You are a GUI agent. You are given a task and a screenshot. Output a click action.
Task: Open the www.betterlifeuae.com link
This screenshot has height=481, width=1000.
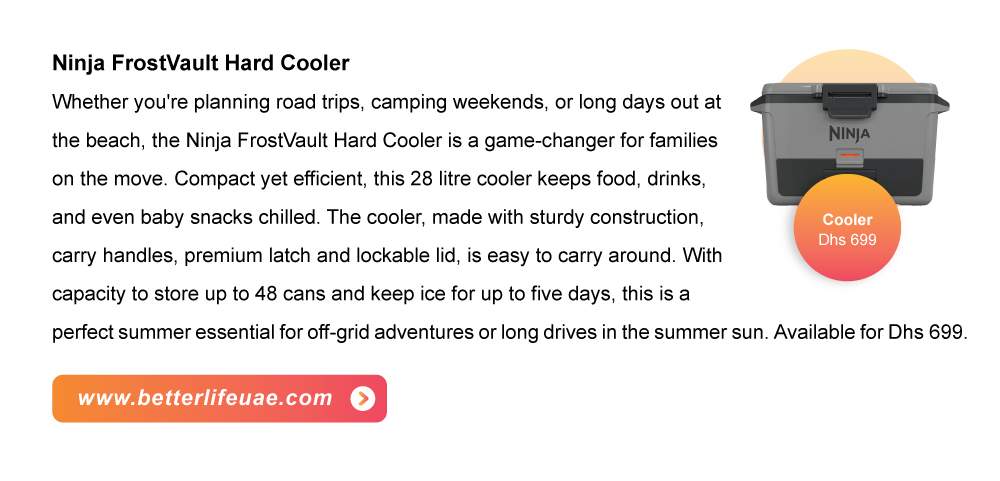pos(219,399)
